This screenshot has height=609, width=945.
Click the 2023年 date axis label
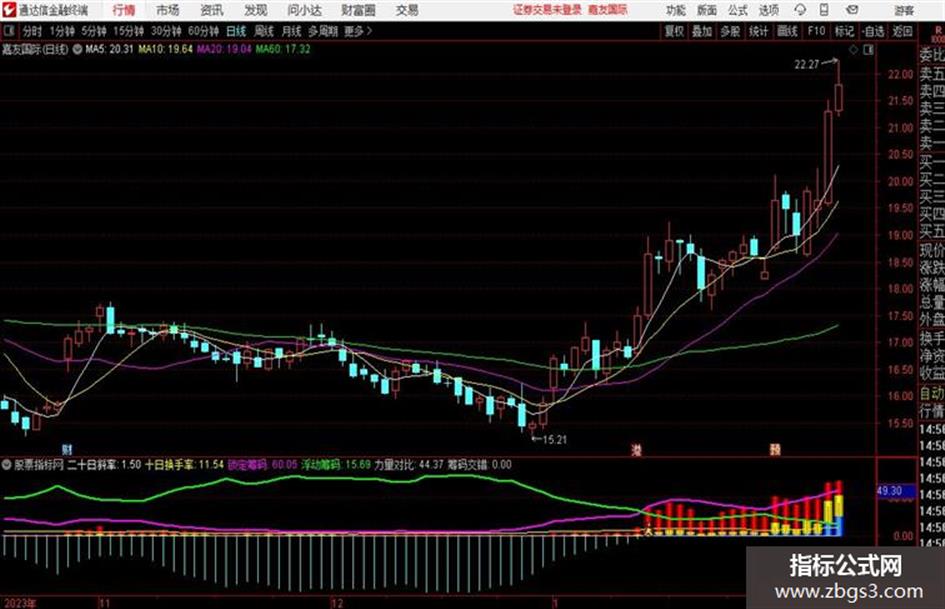[19, 603]
